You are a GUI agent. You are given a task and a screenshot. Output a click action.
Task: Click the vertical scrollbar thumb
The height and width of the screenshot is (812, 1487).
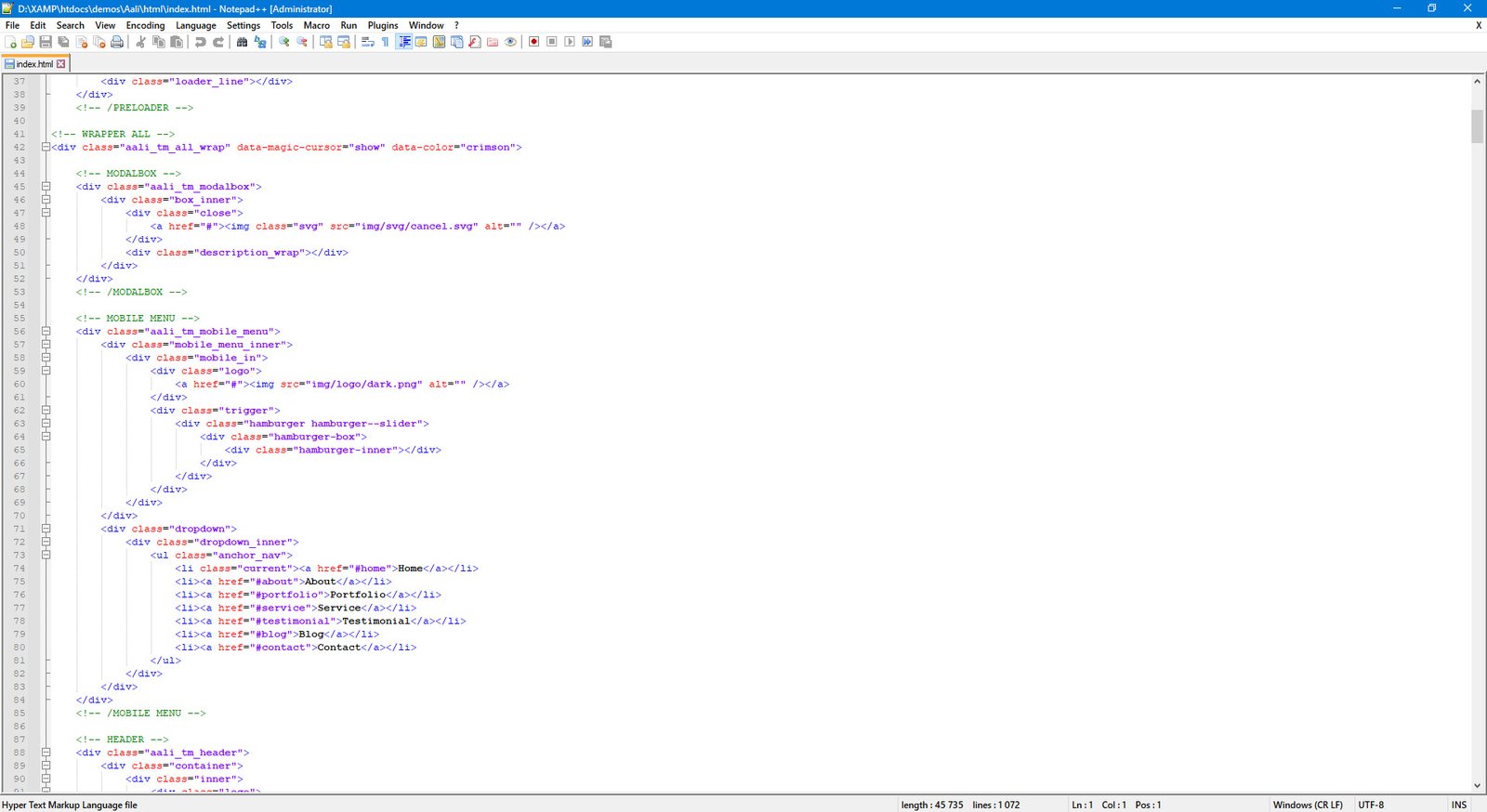[x=1477, y=126]
